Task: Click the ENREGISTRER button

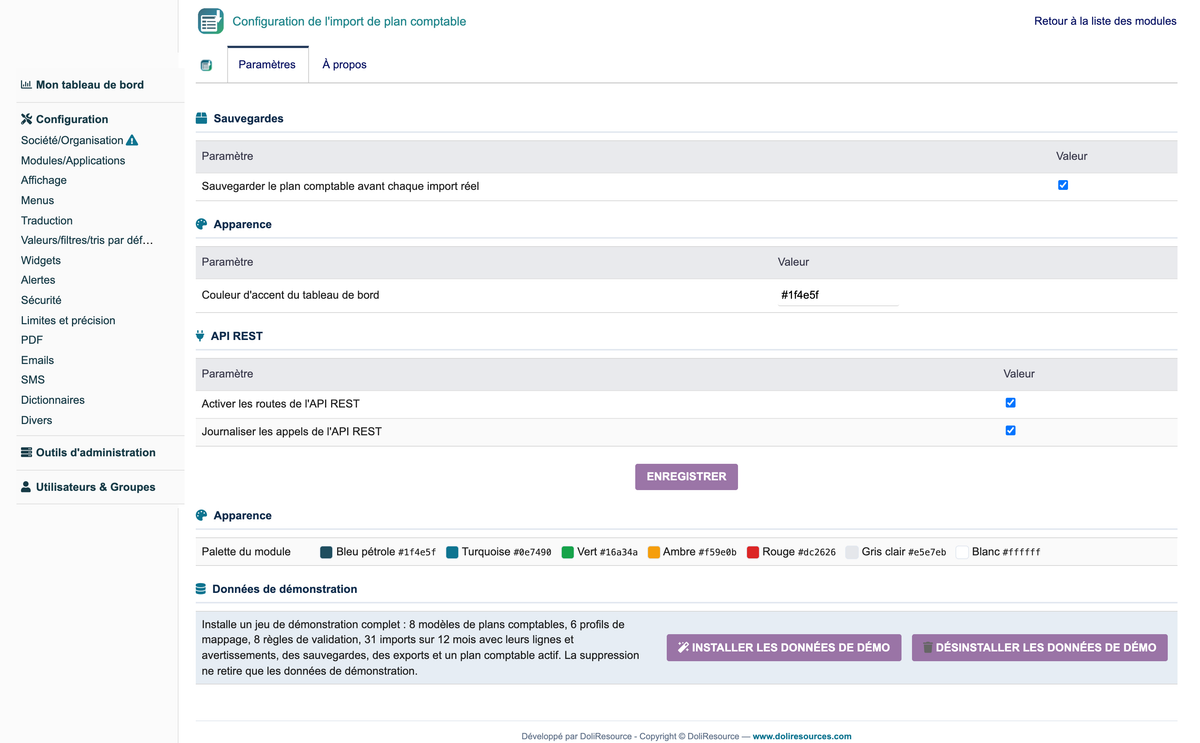Action: [x=686, y=477]
